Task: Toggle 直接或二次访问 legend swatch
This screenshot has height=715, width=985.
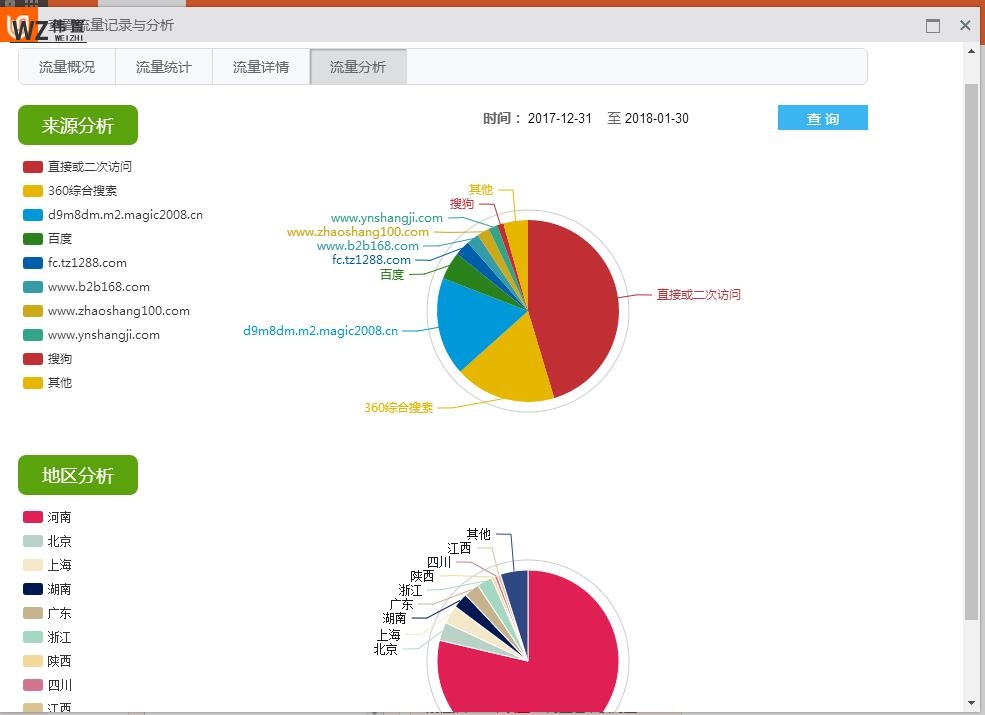Action: click(x=33, y=167)
